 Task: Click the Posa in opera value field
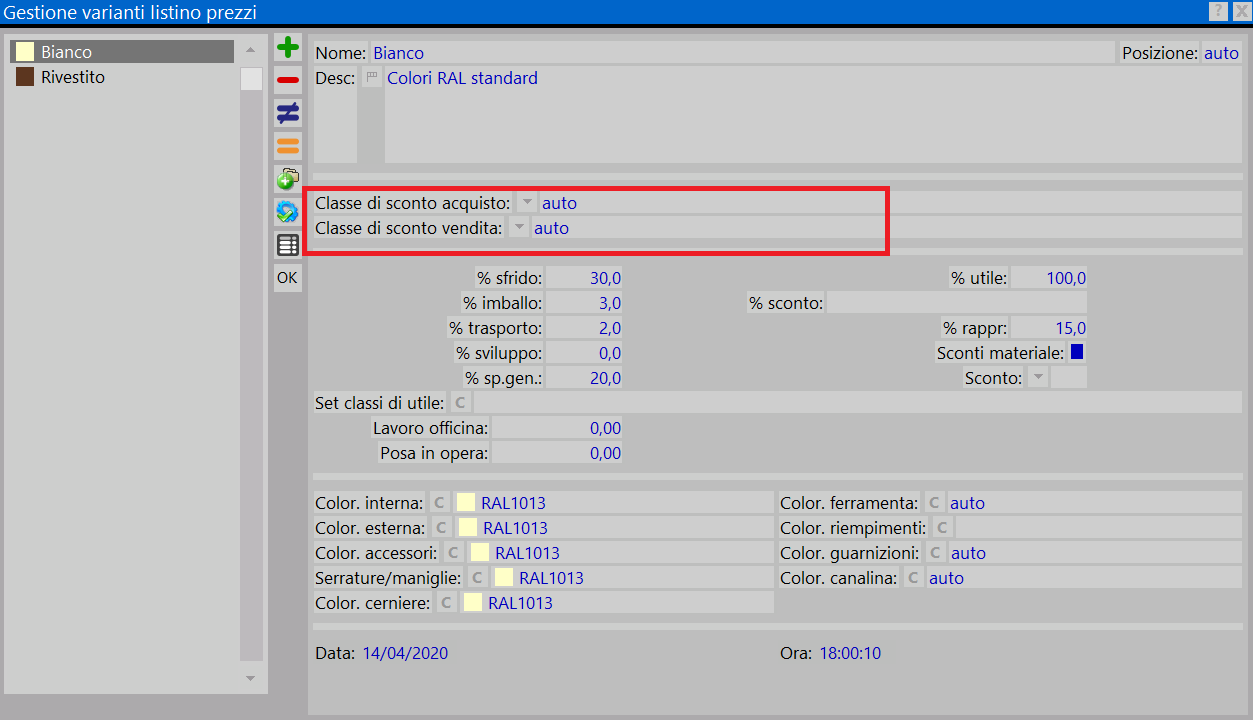557,453
